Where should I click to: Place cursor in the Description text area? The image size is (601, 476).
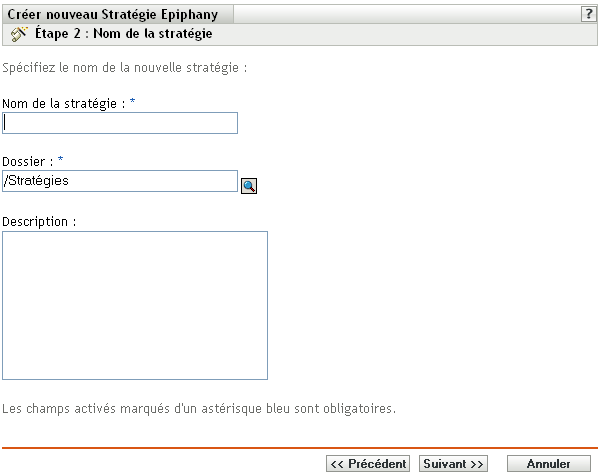(x=135, y=305)
